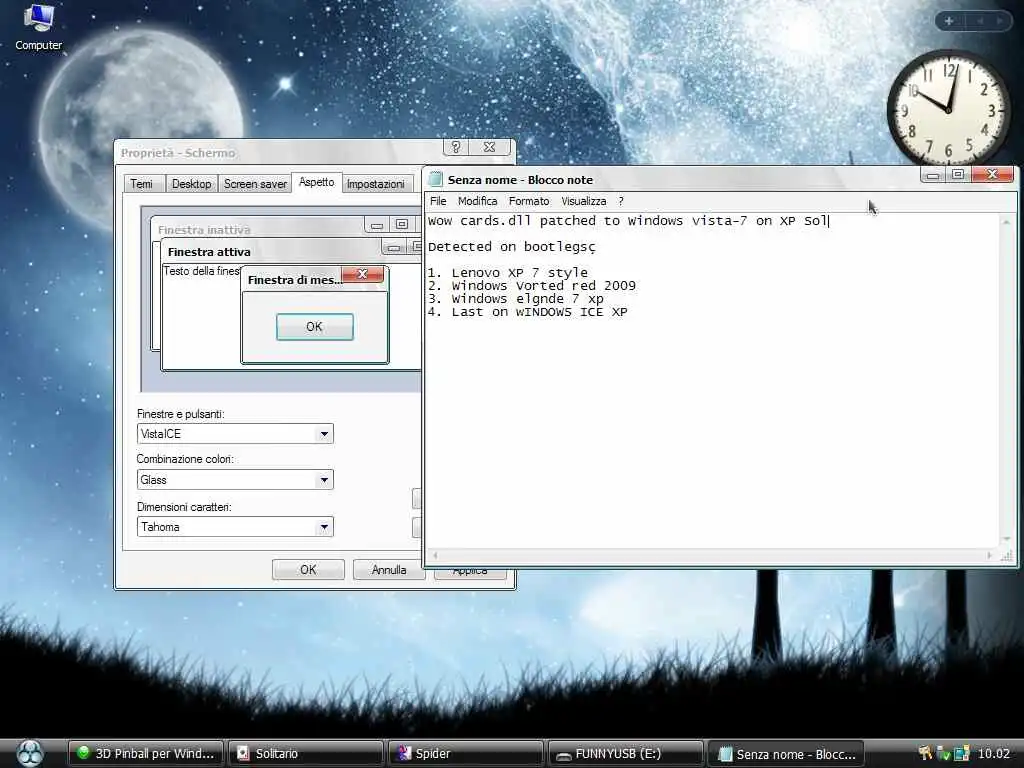The height and width of the screenshot is (768, 1024).
Task: Expand the Dimensioni caratteri dropdown (Tahoma)
Action: tap(324, 527)
